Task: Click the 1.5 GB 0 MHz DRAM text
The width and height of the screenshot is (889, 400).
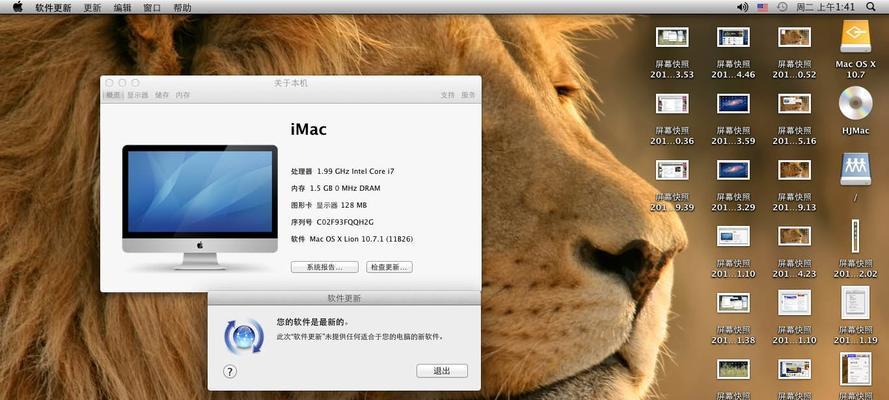Action: point(345,188)
